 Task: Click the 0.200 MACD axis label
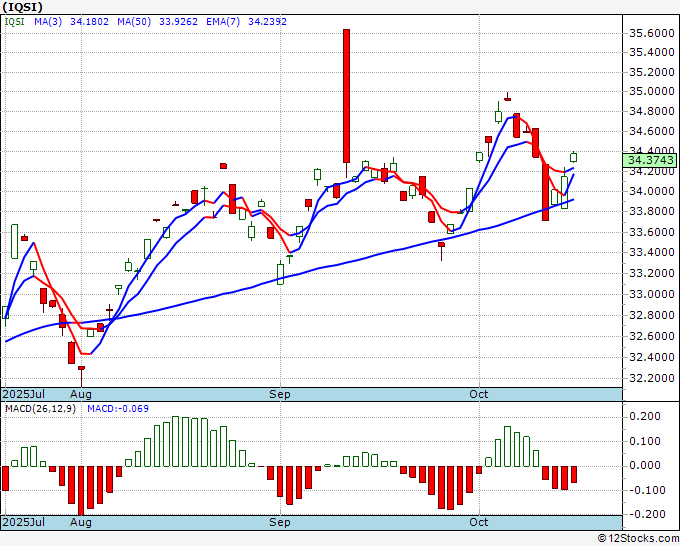click(x=645, y=416)
